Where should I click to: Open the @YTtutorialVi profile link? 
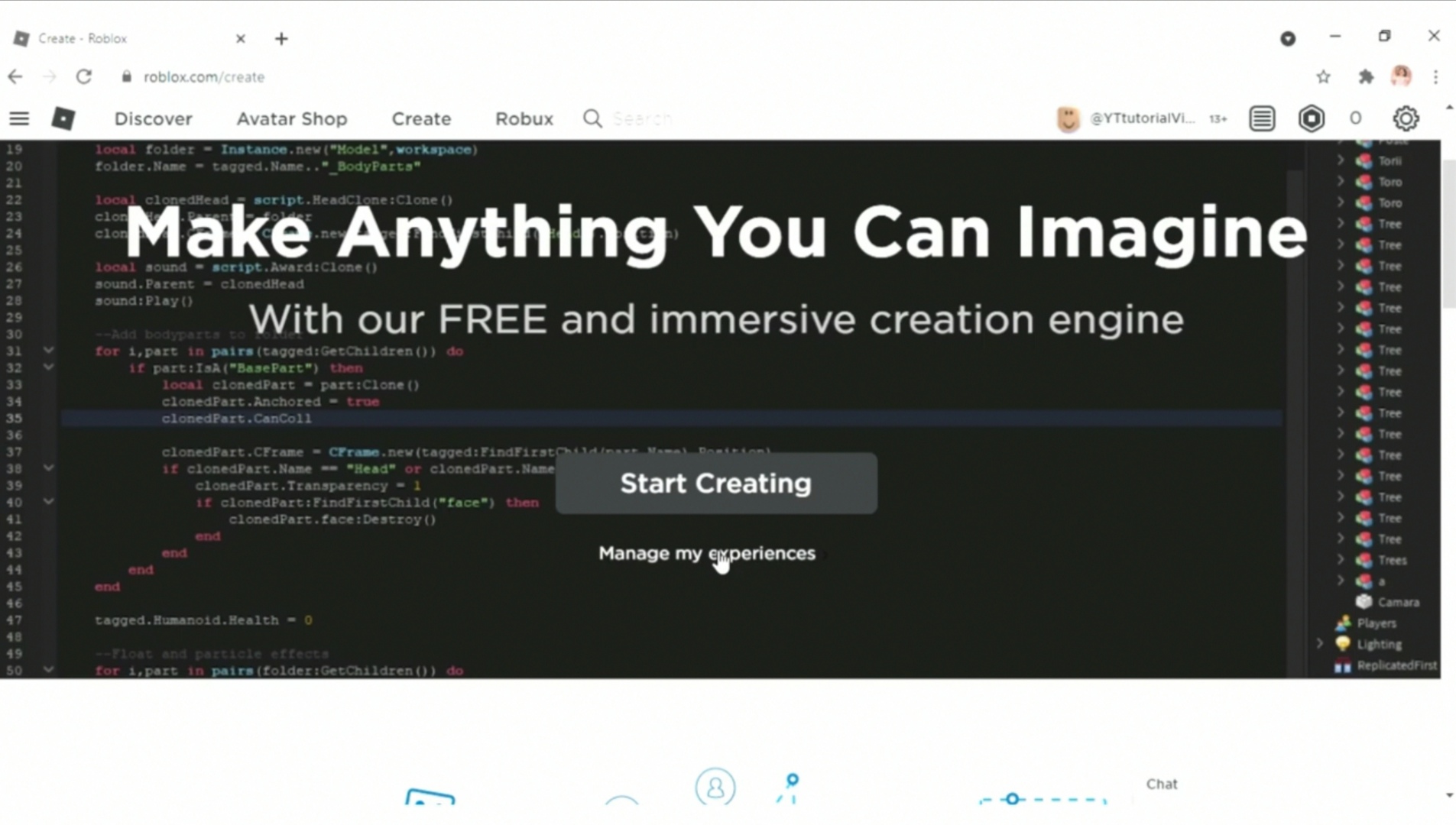[1142, 118]
